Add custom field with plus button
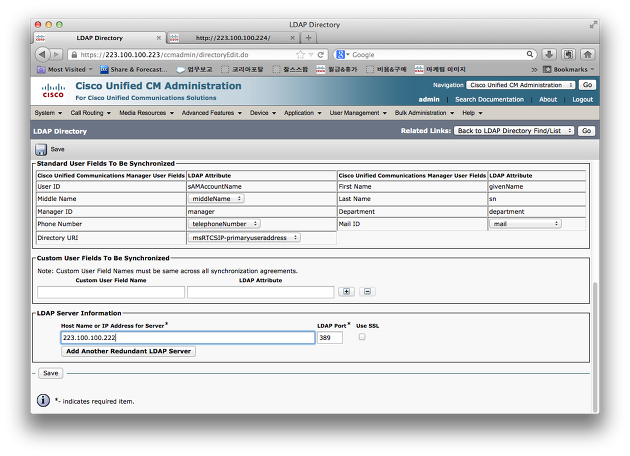The width and height of the screenshot is (630, 456). [x=346, y=292]
